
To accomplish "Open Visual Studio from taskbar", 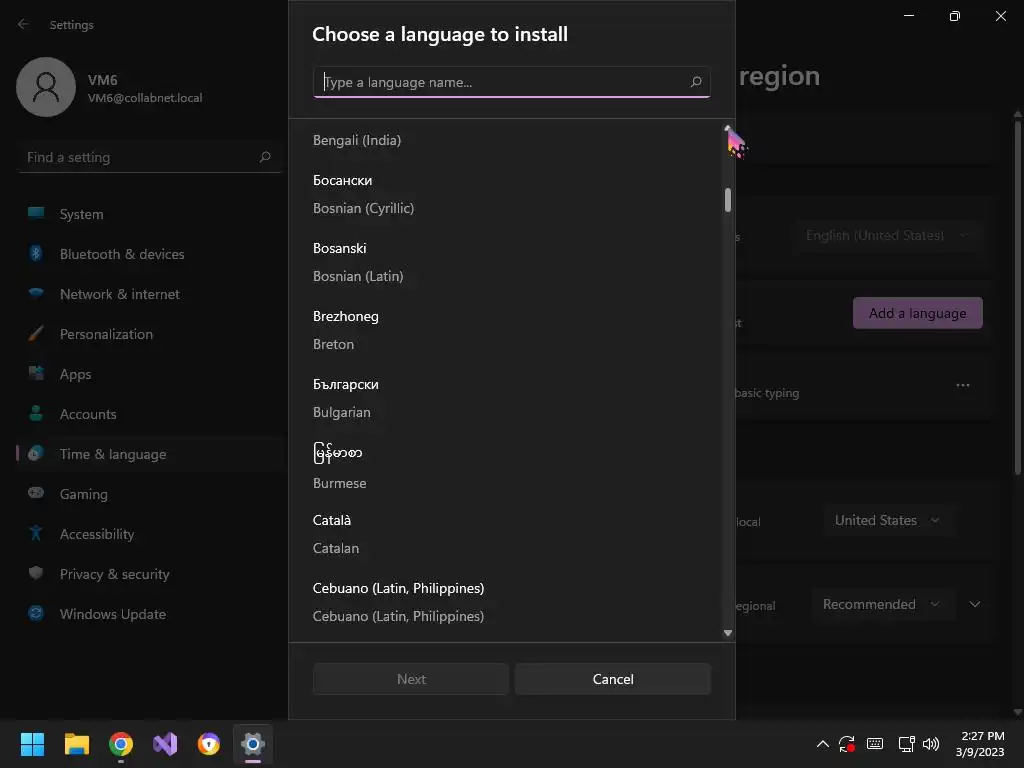I will coord(165,744).
